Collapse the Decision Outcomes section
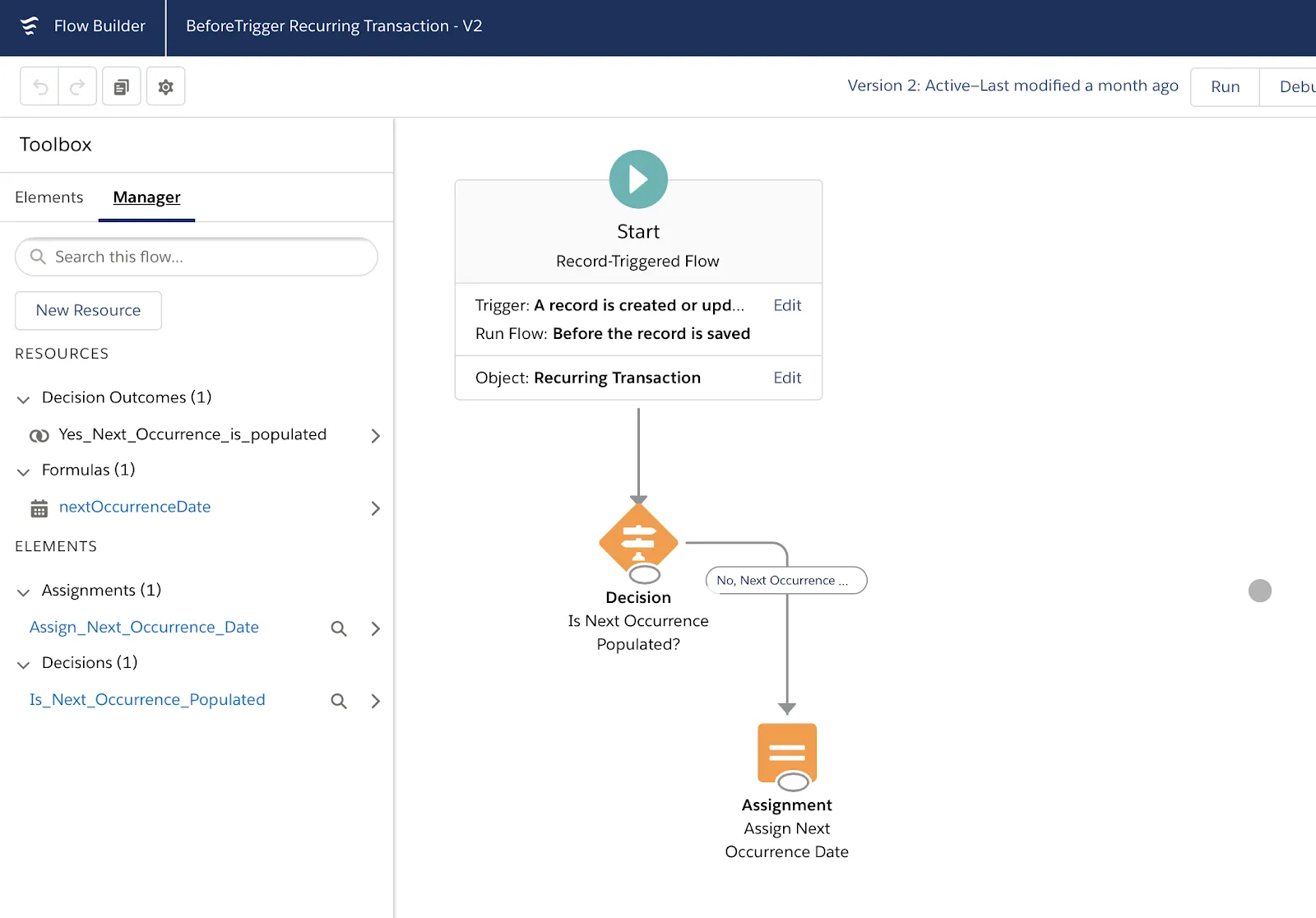1316x918 pixels. [24, 399]
